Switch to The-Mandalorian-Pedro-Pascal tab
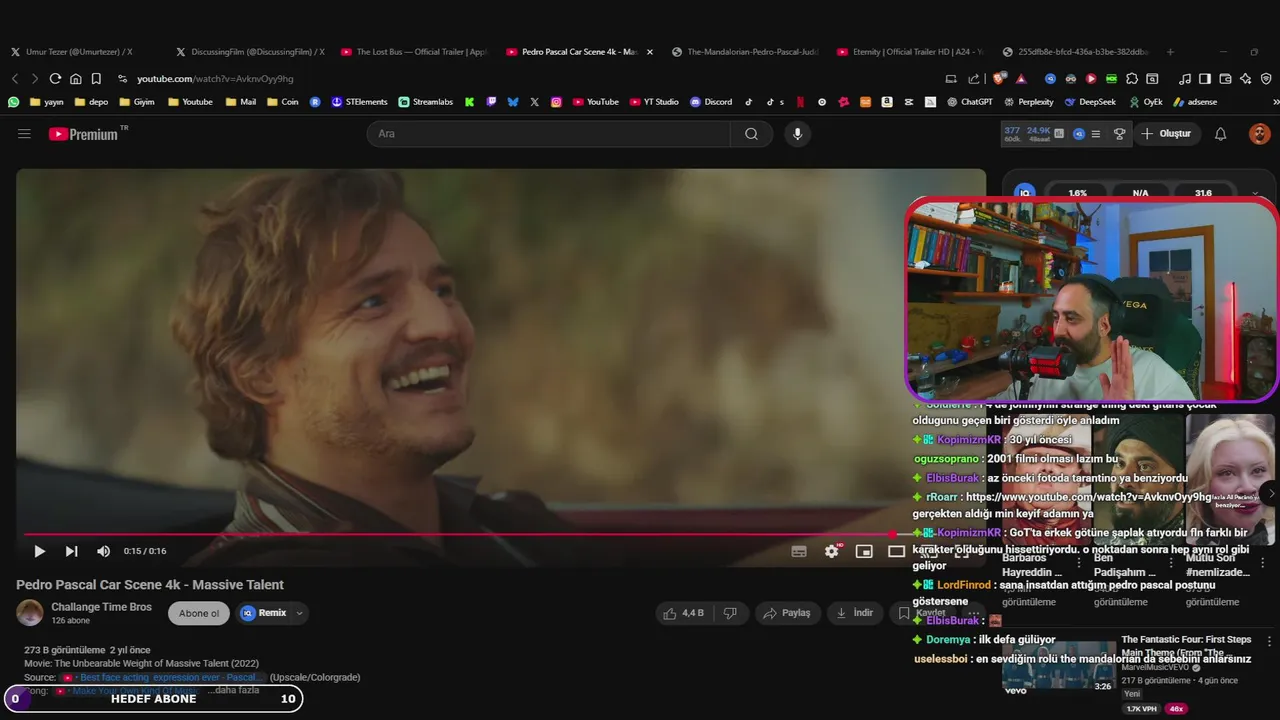 point(745,51)
